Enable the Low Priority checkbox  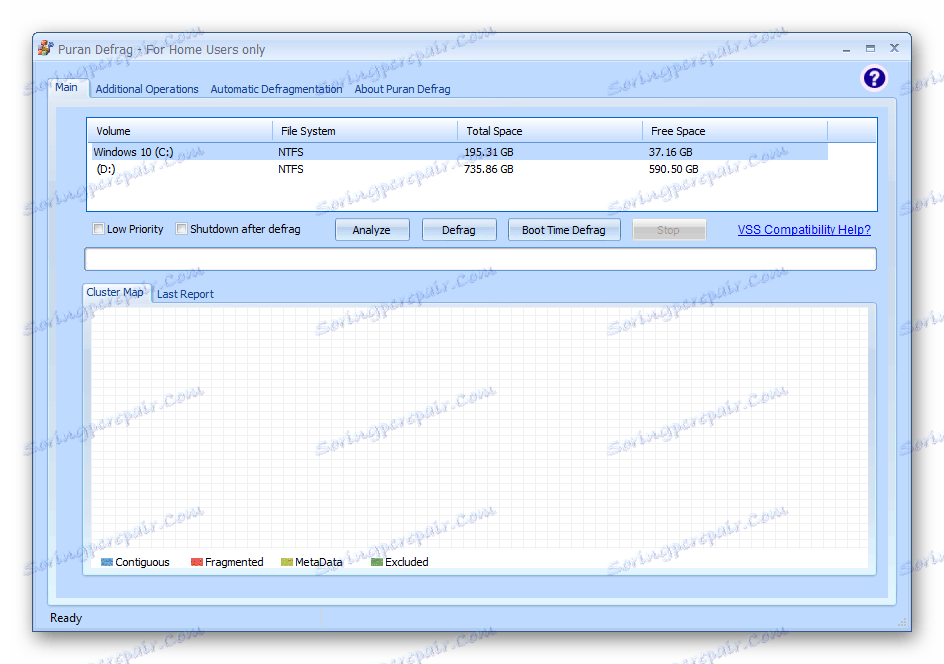coord(98,229)
